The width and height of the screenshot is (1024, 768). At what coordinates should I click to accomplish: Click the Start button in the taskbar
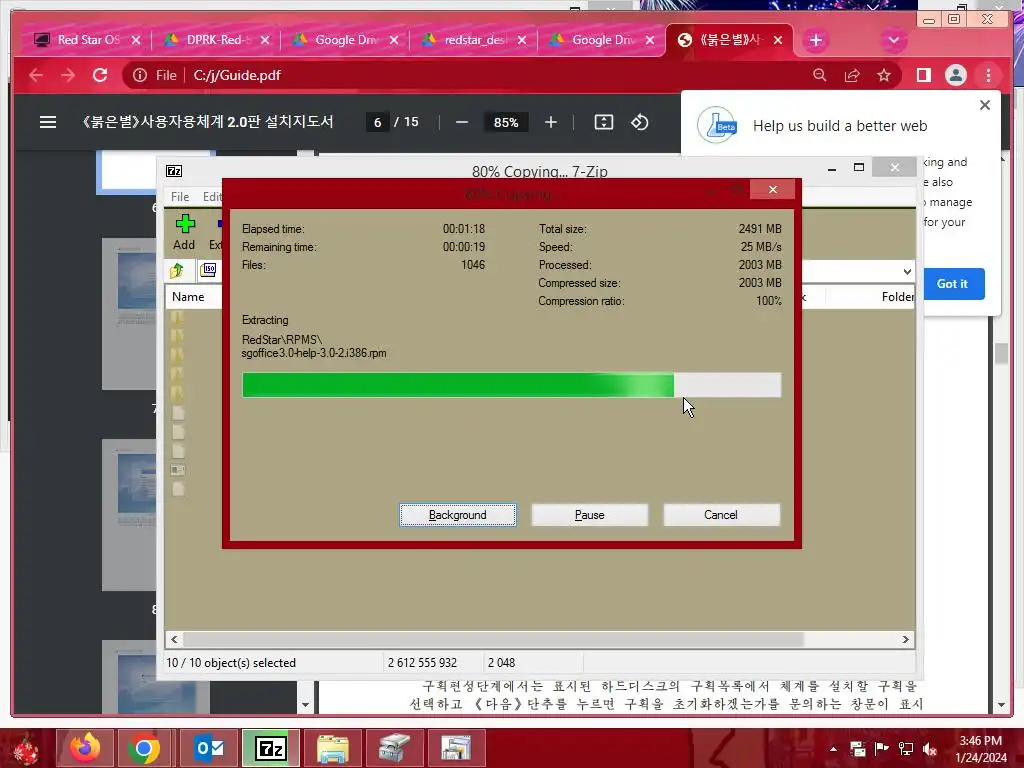coord(25,748)
